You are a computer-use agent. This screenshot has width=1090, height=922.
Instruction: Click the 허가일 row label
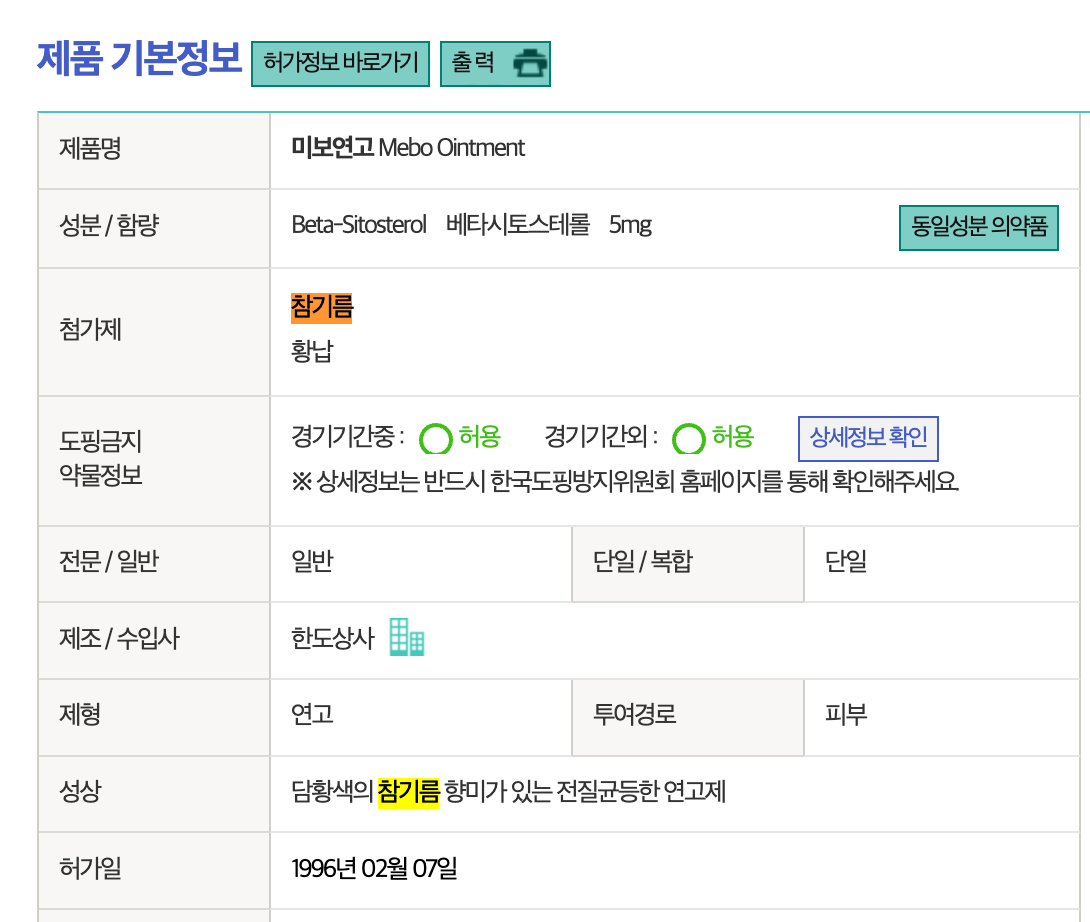coord(90,868)
